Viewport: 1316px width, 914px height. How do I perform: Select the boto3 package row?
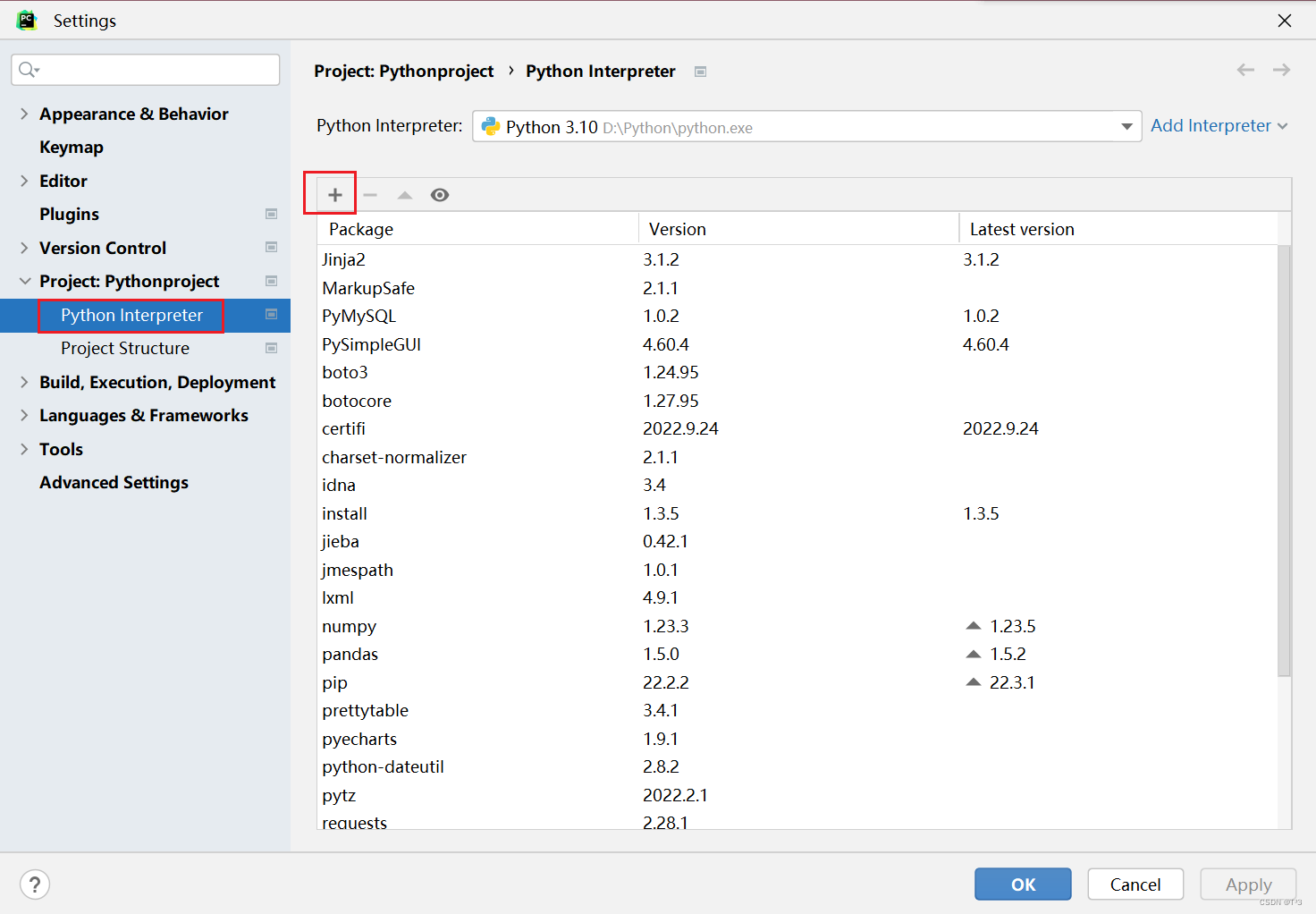(x=797, y=372)
